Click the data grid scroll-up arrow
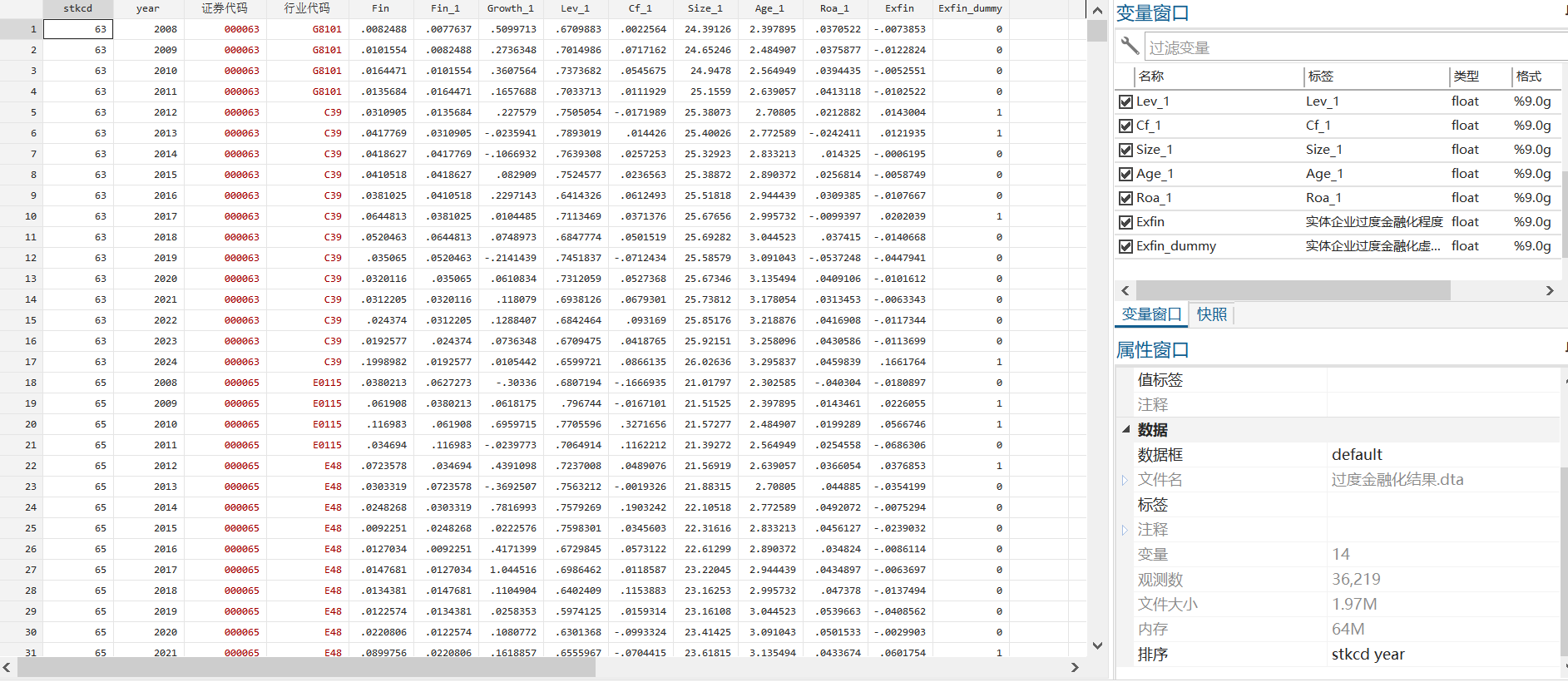Screen dimensions: 1568x687 tap(1097, 11)
